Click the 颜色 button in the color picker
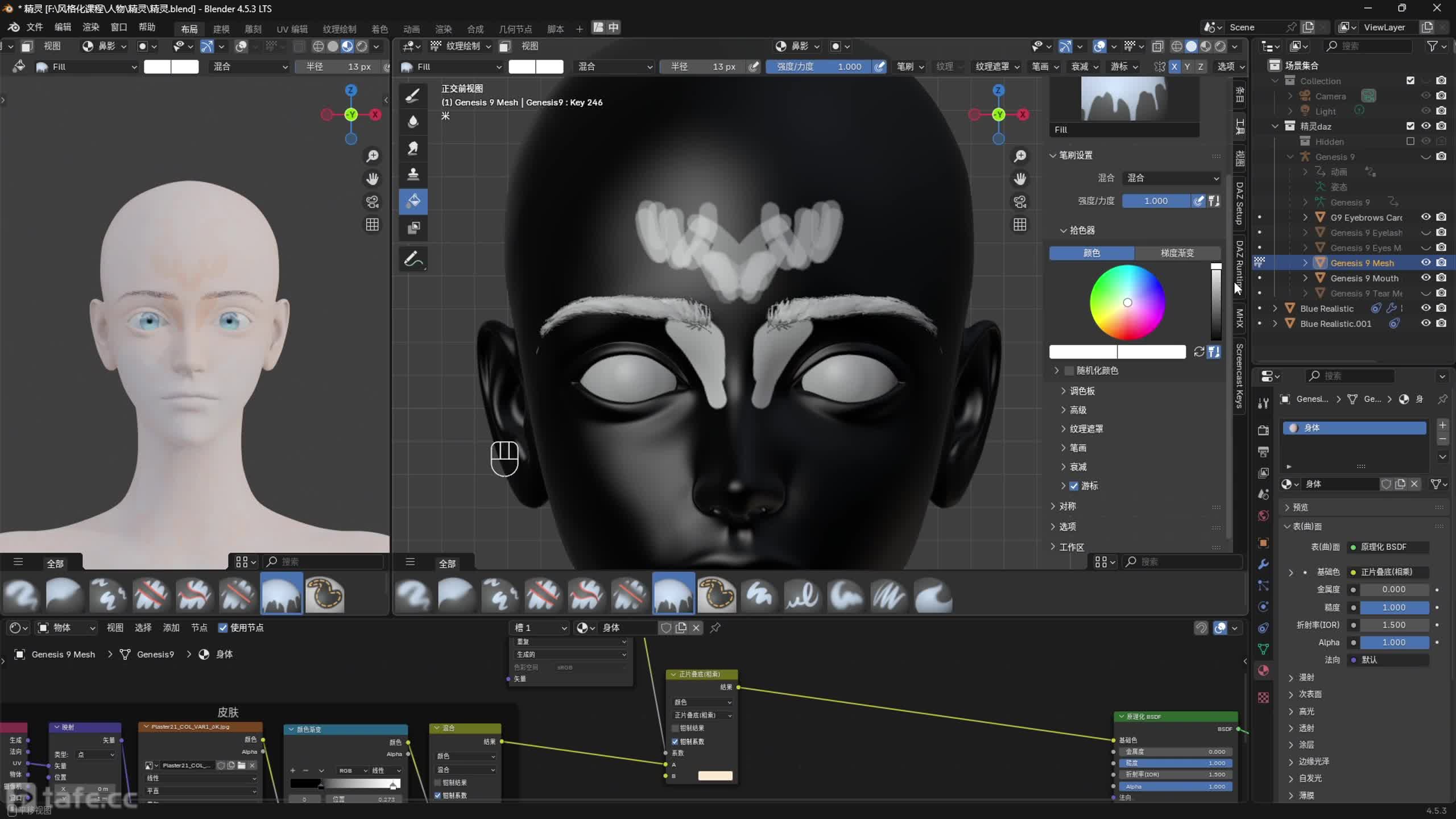 click(1091, 253)
